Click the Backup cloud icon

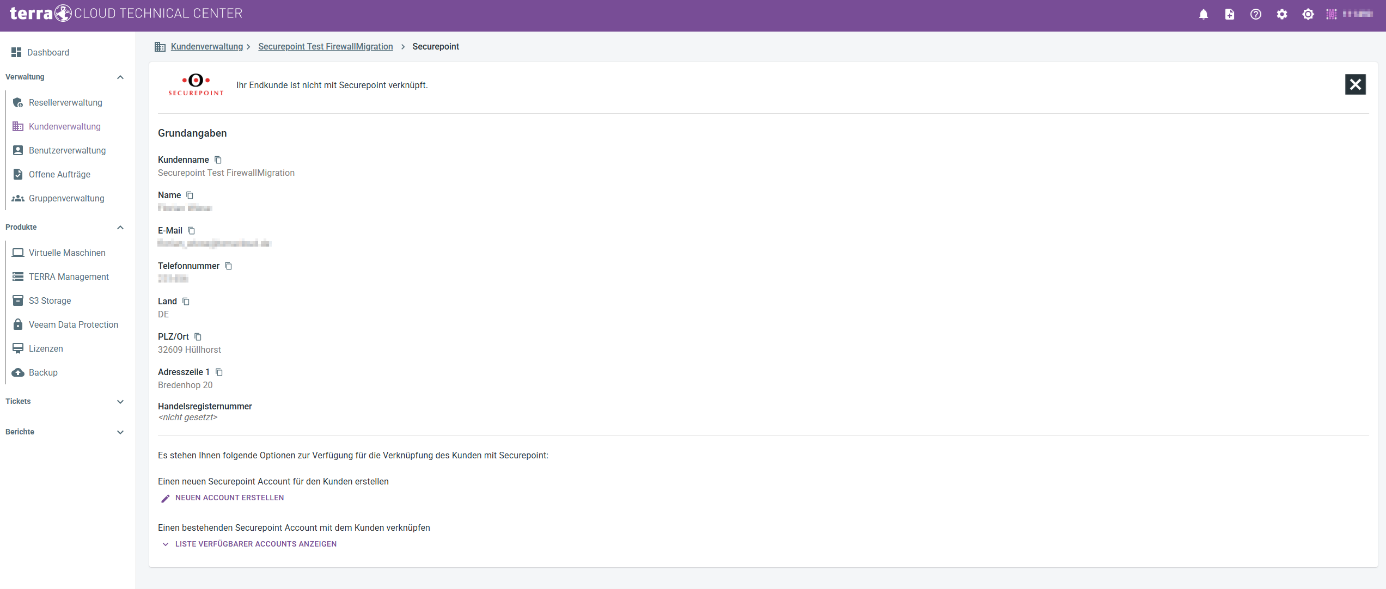pyautogui.click(x=18, y=372)
